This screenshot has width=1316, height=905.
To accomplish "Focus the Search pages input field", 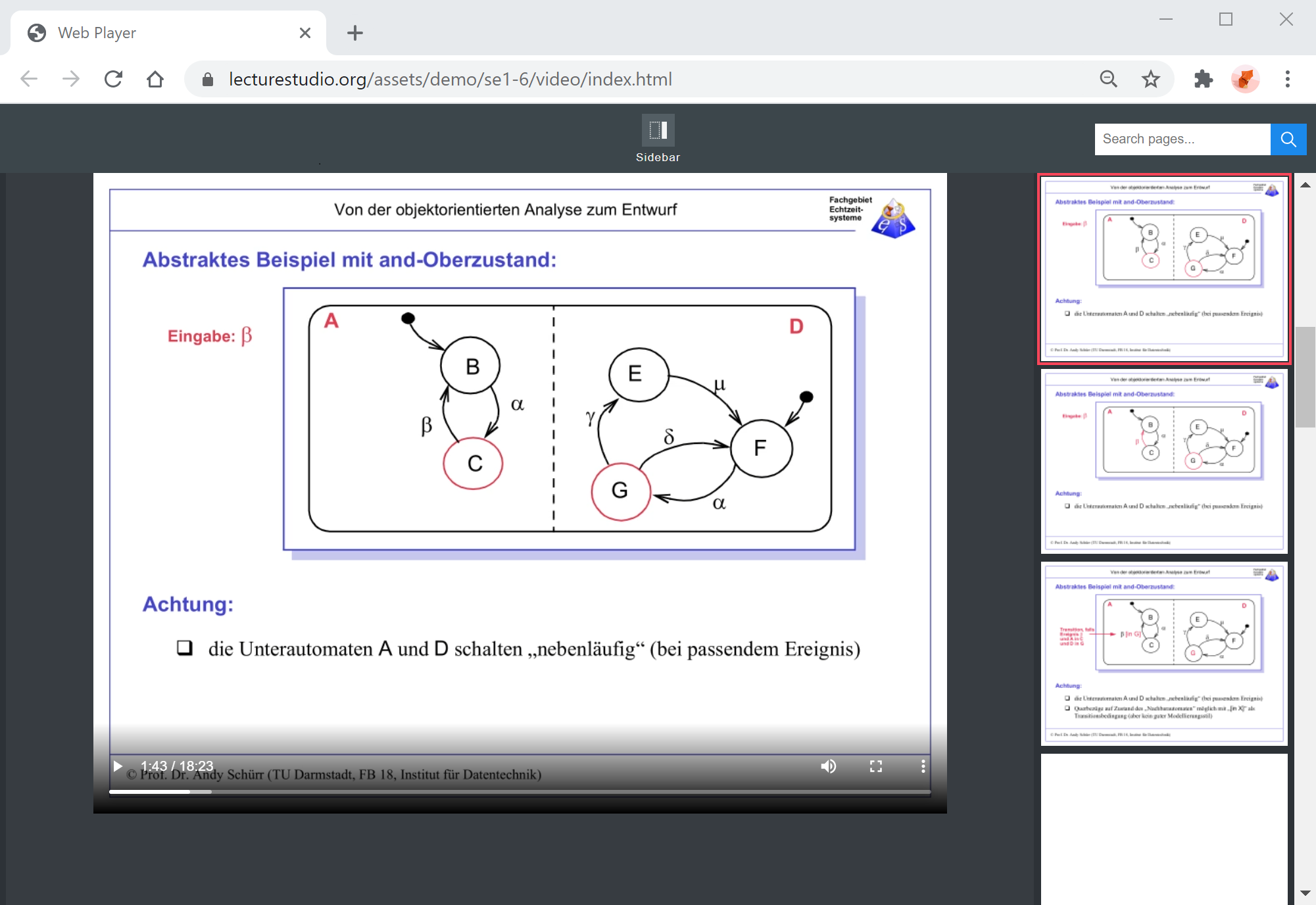I will pos(1182,139).
